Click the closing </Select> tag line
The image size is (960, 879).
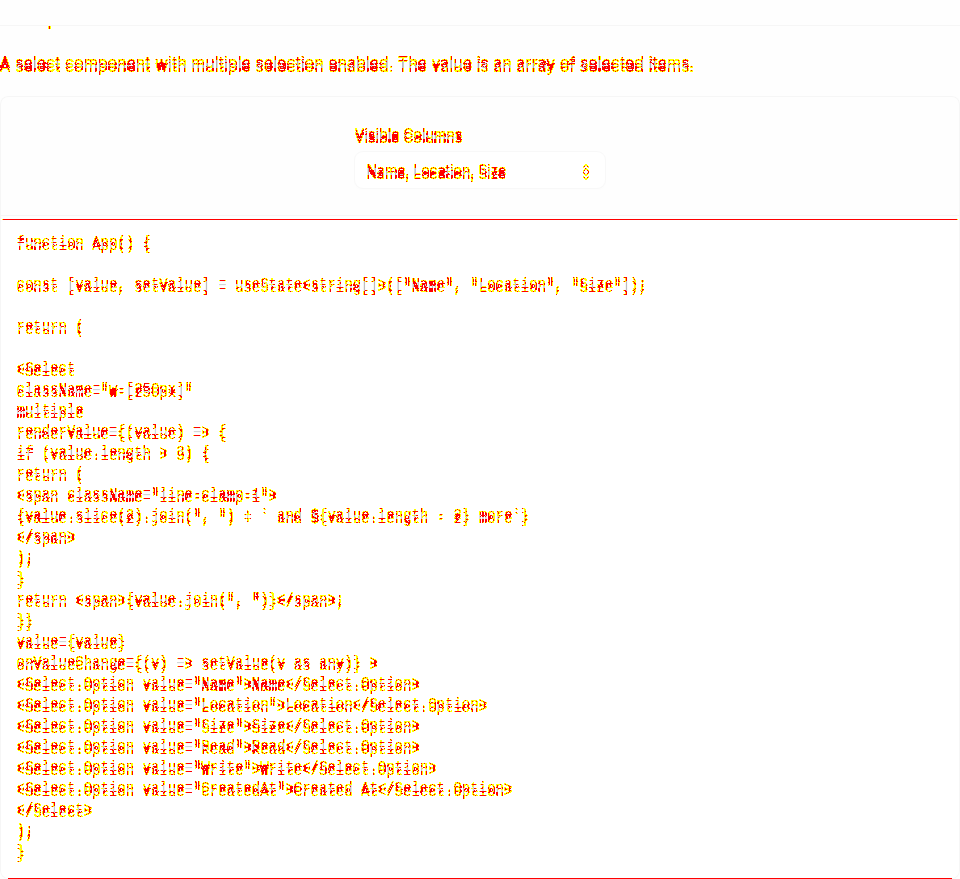(x=54, y=810)
